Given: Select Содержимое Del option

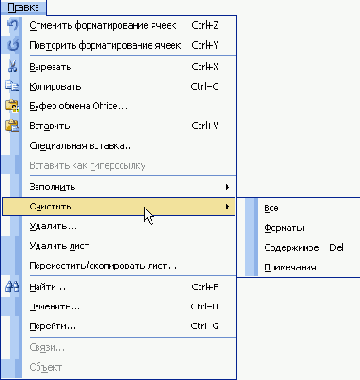Looking at the screenshot, I should 302,248.
